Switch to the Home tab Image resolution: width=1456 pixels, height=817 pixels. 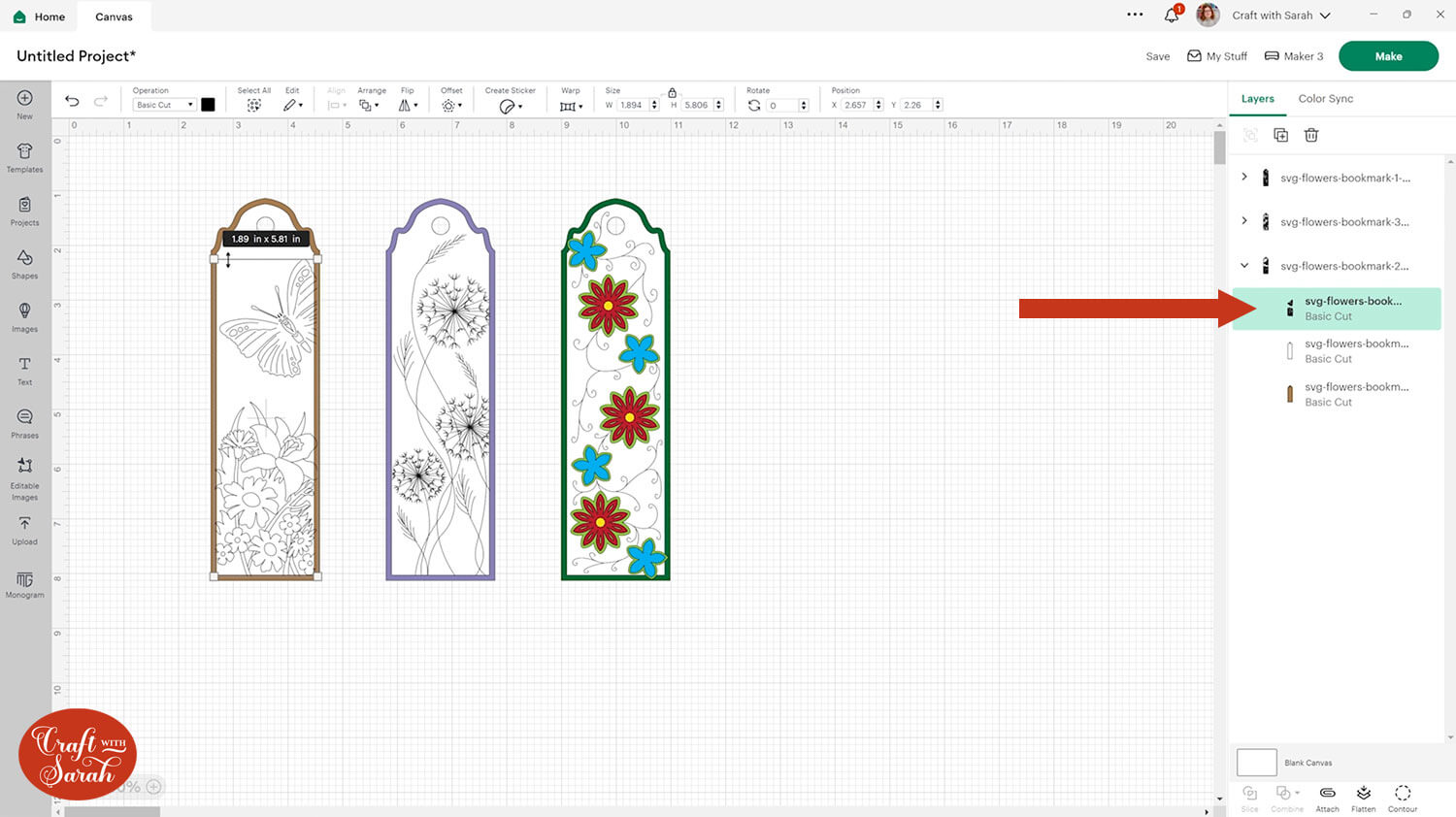(x=41, y=16)
